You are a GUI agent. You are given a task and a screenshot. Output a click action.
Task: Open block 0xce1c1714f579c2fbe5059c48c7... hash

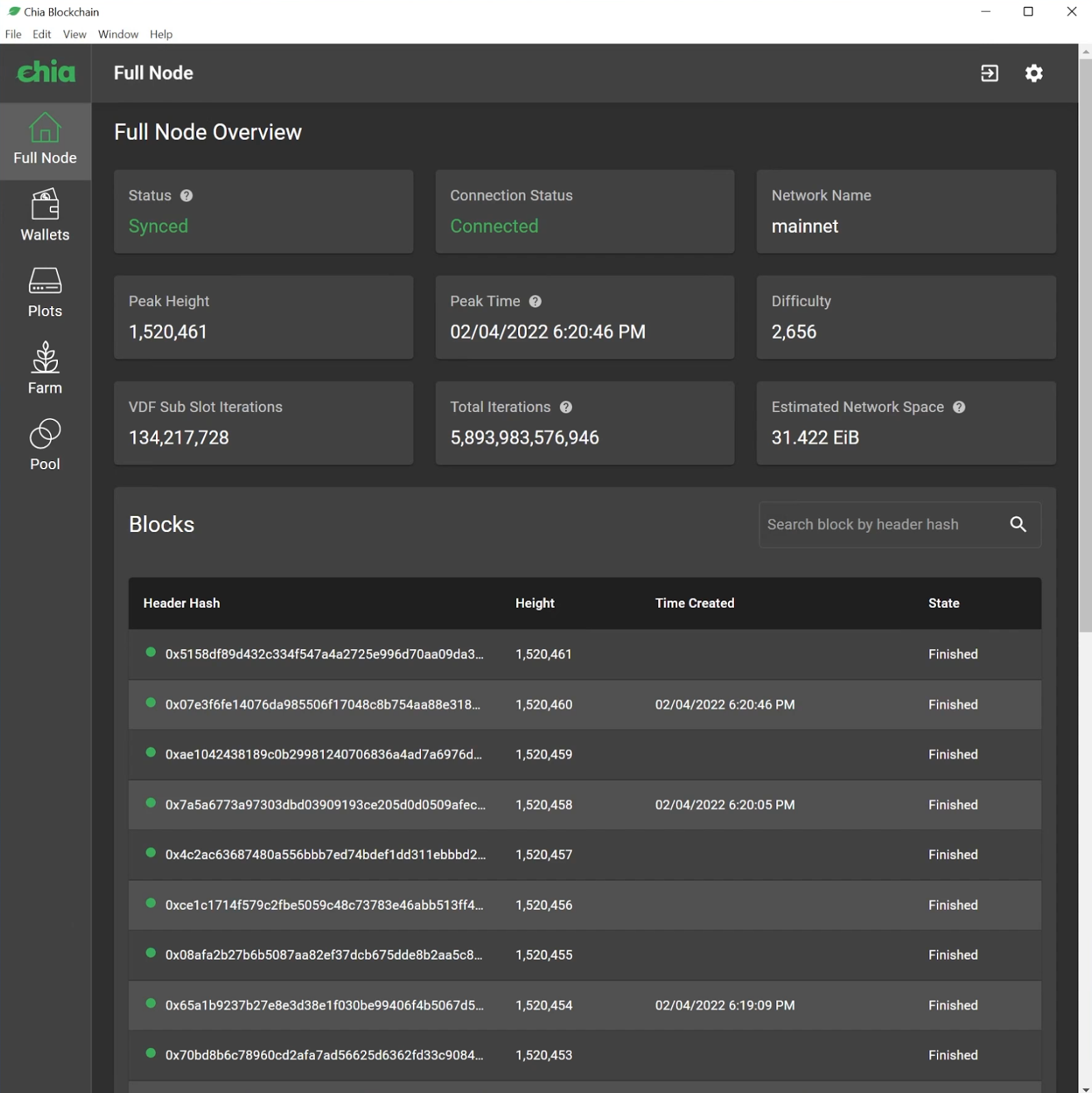(324, 905)
